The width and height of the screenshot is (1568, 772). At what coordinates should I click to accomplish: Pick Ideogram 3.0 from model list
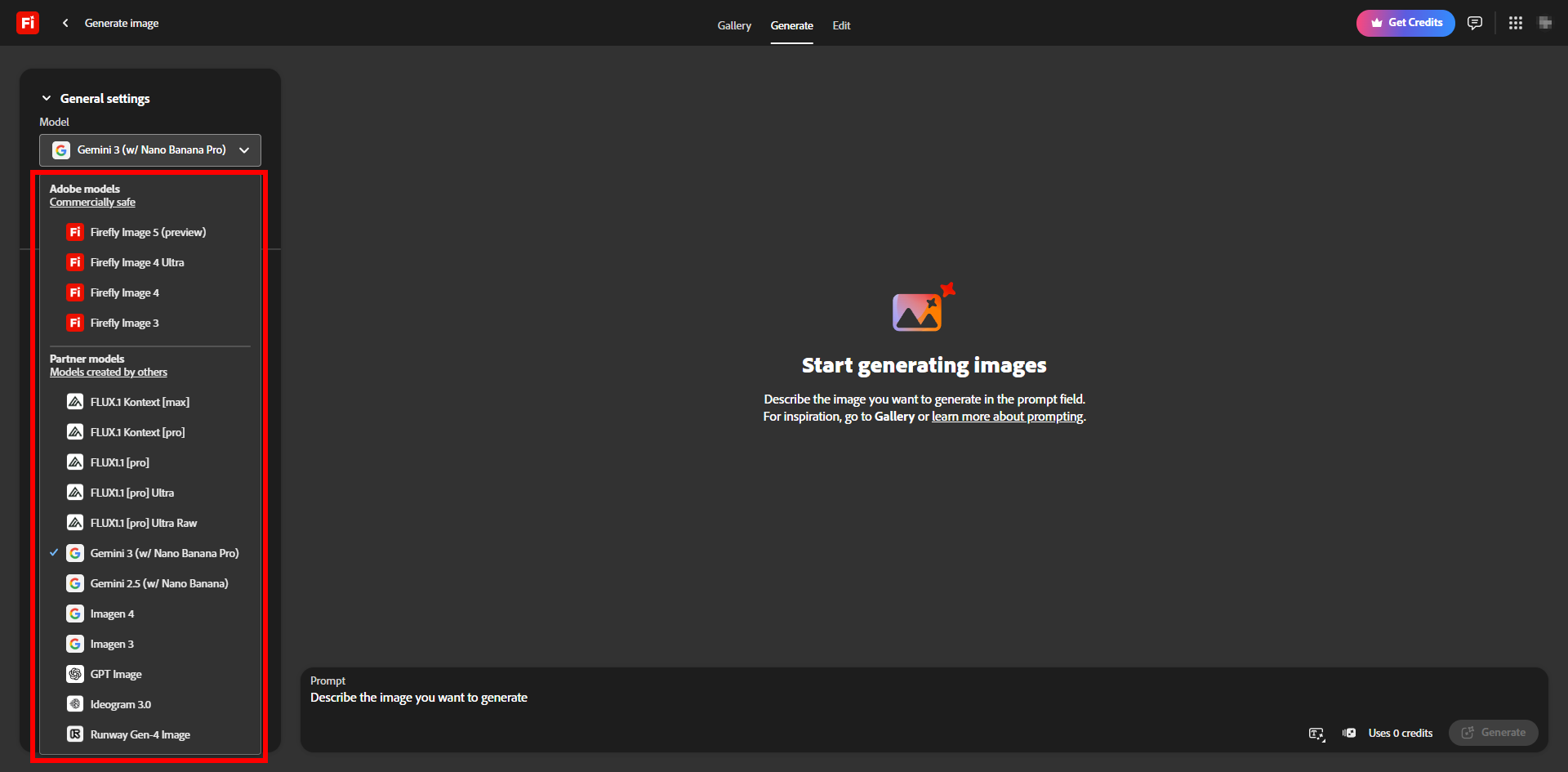pyautogui.click(x=120, y=704)
